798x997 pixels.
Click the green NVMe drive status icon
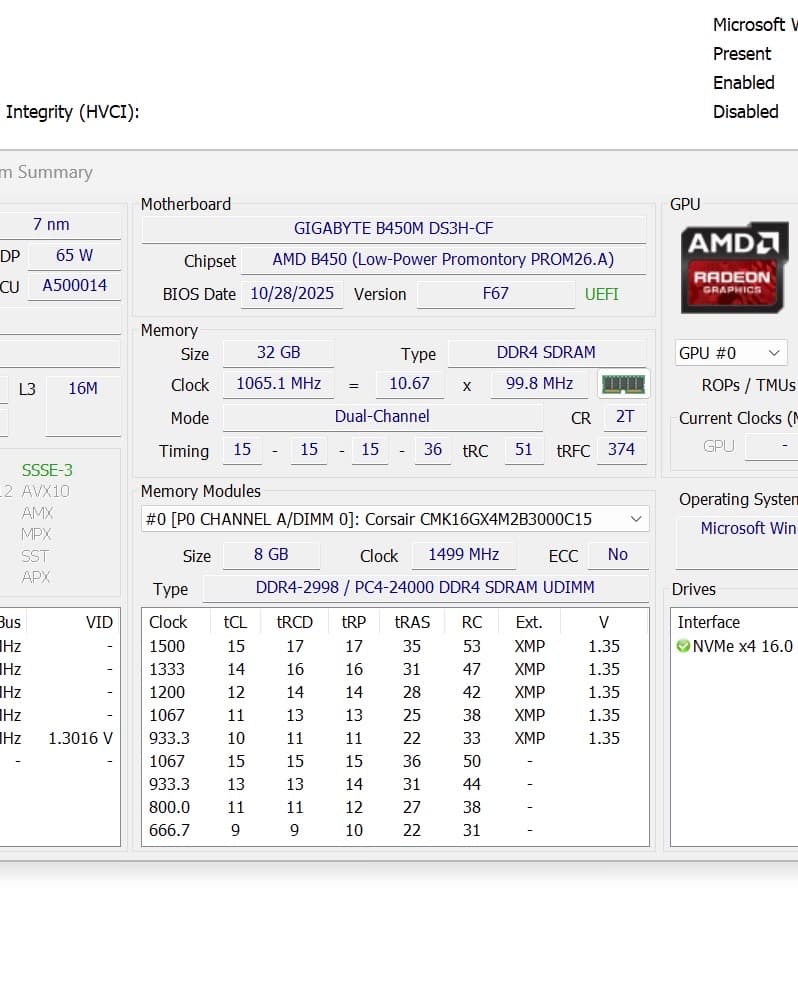684,646
